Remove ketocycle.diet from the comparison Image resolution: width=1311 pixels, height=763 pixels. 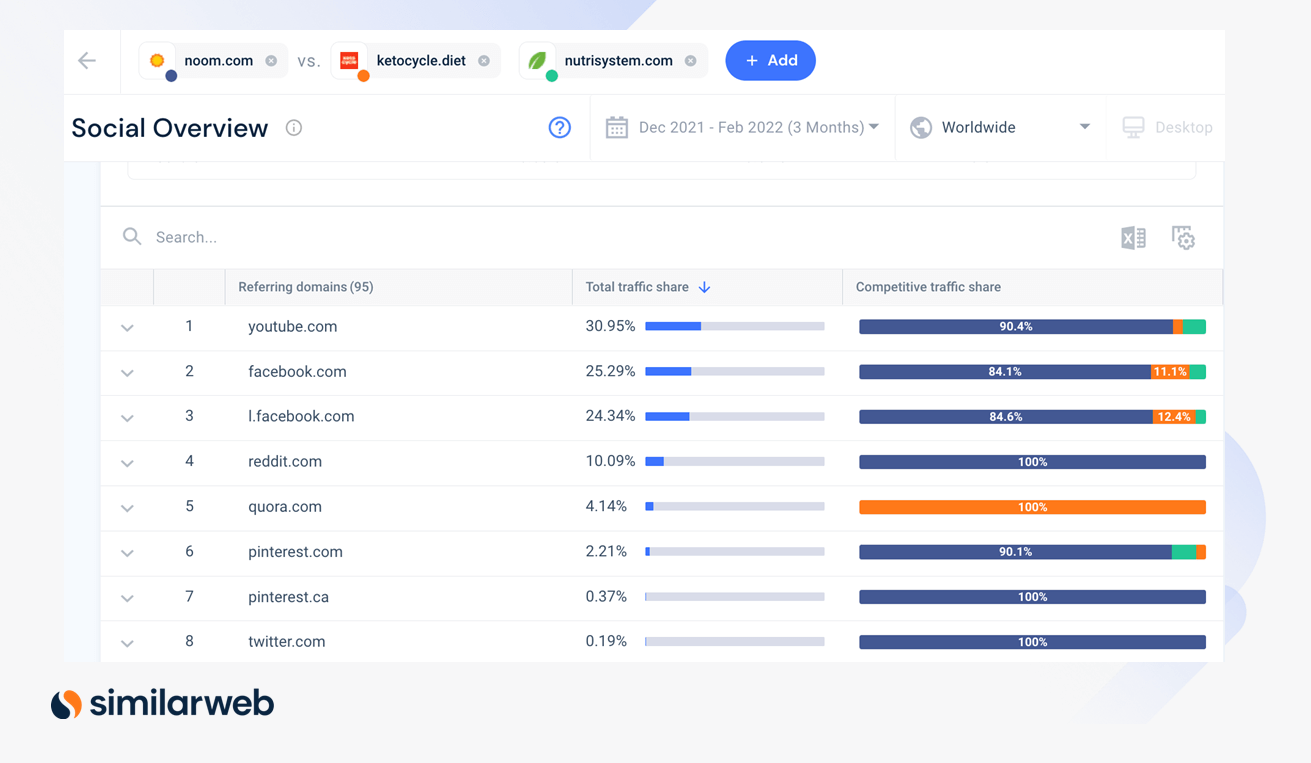click(485, 60)
